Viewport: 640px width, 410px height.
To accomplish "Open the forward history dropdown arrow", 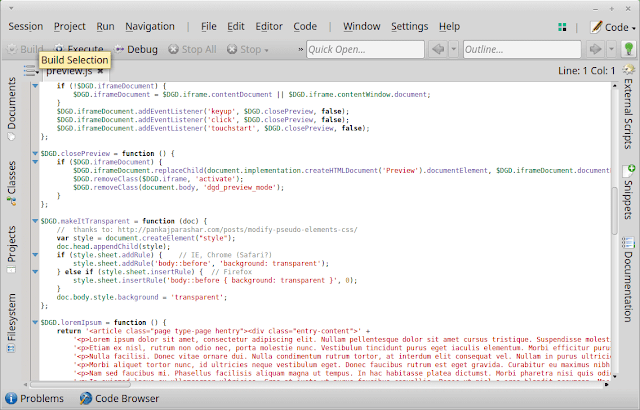I will [611, 49].
